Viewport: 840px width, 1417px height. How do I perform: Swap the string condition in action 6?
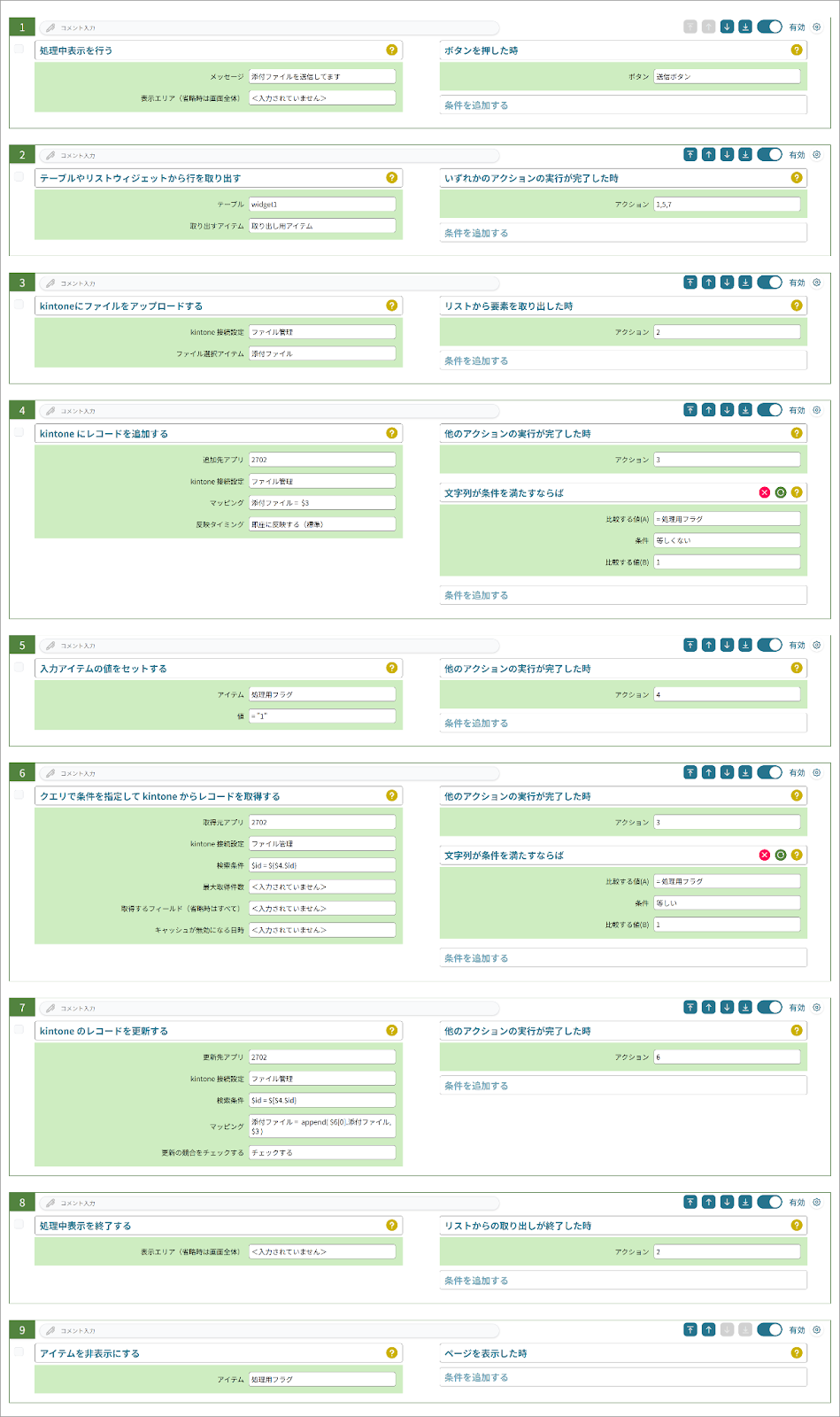pos(781,855)
